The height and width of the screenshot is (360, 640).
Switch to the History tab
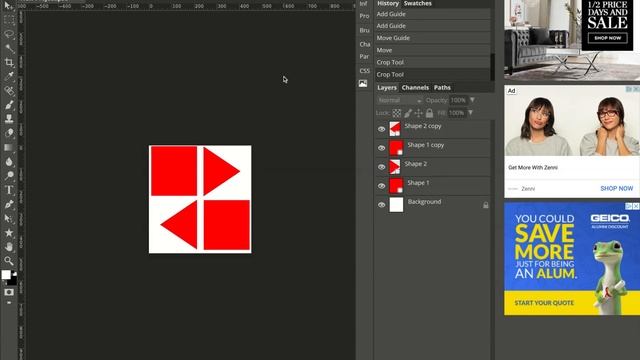388,3
